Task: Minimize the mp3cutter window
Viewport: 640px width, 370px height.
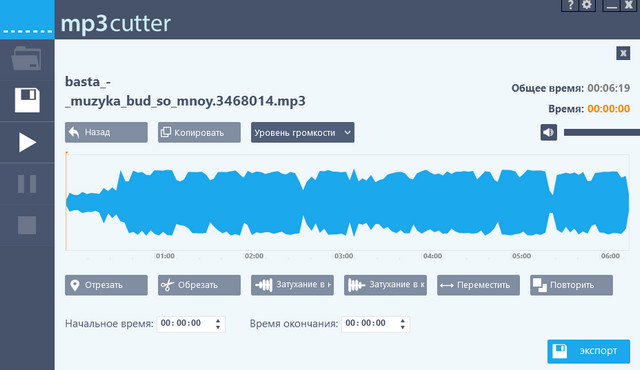Action: pyautogui.click(x=611, y=5)
